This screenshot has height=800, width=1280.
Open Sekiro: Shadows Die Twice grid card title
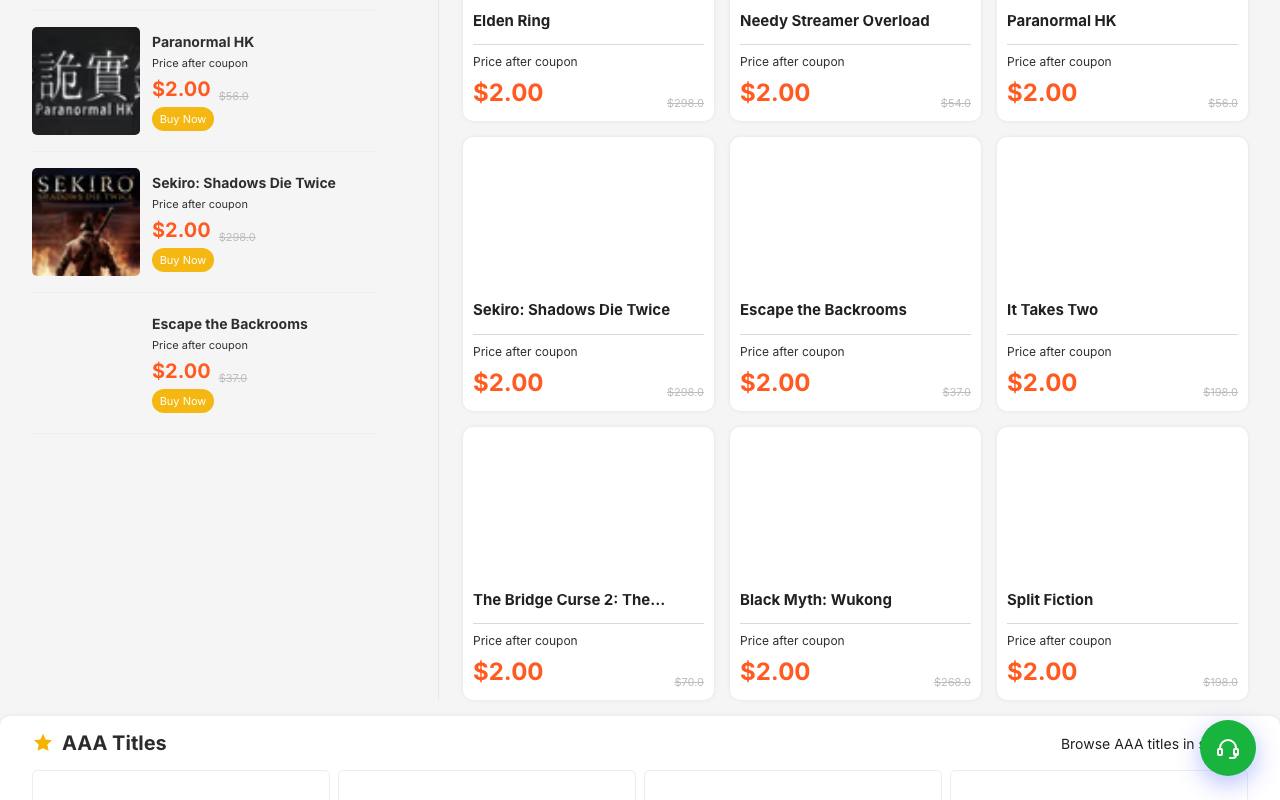[571, 310]
